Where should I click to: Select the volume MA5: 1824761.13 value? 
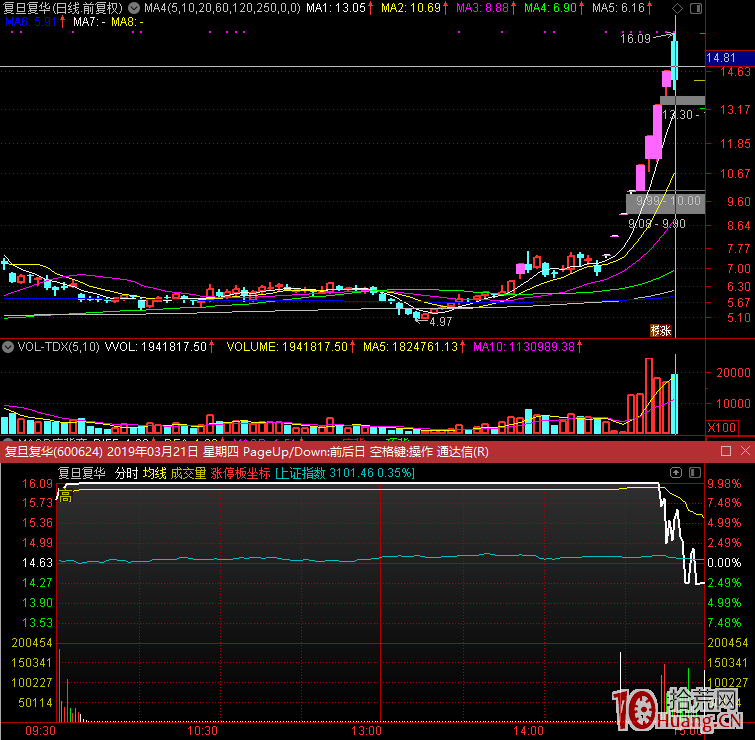[x=410, y=347]
